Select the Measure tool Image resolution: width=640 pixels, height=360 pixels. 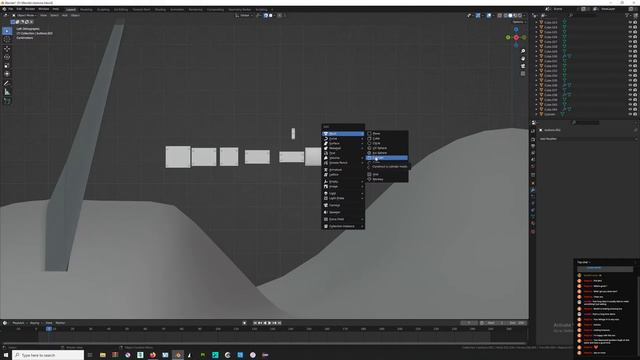7,92
